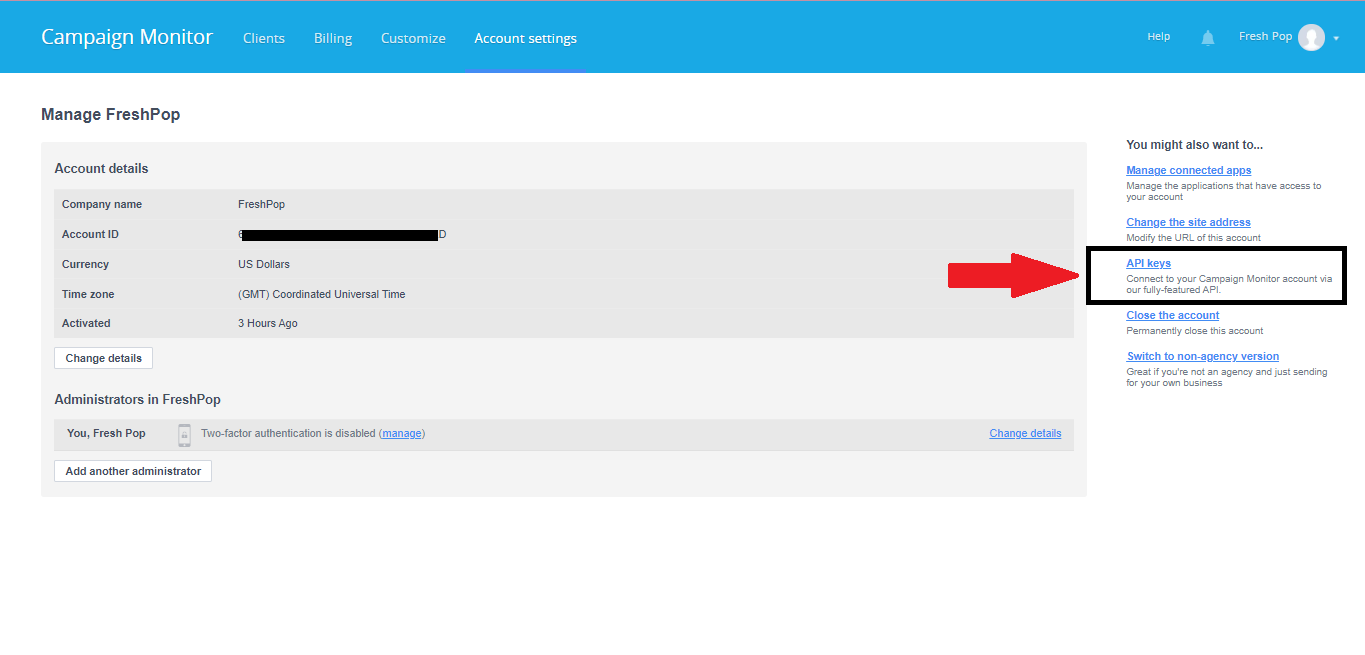Click the Administrators in FreshPop heading
1365x655 pixels.
tap(137, 399)
